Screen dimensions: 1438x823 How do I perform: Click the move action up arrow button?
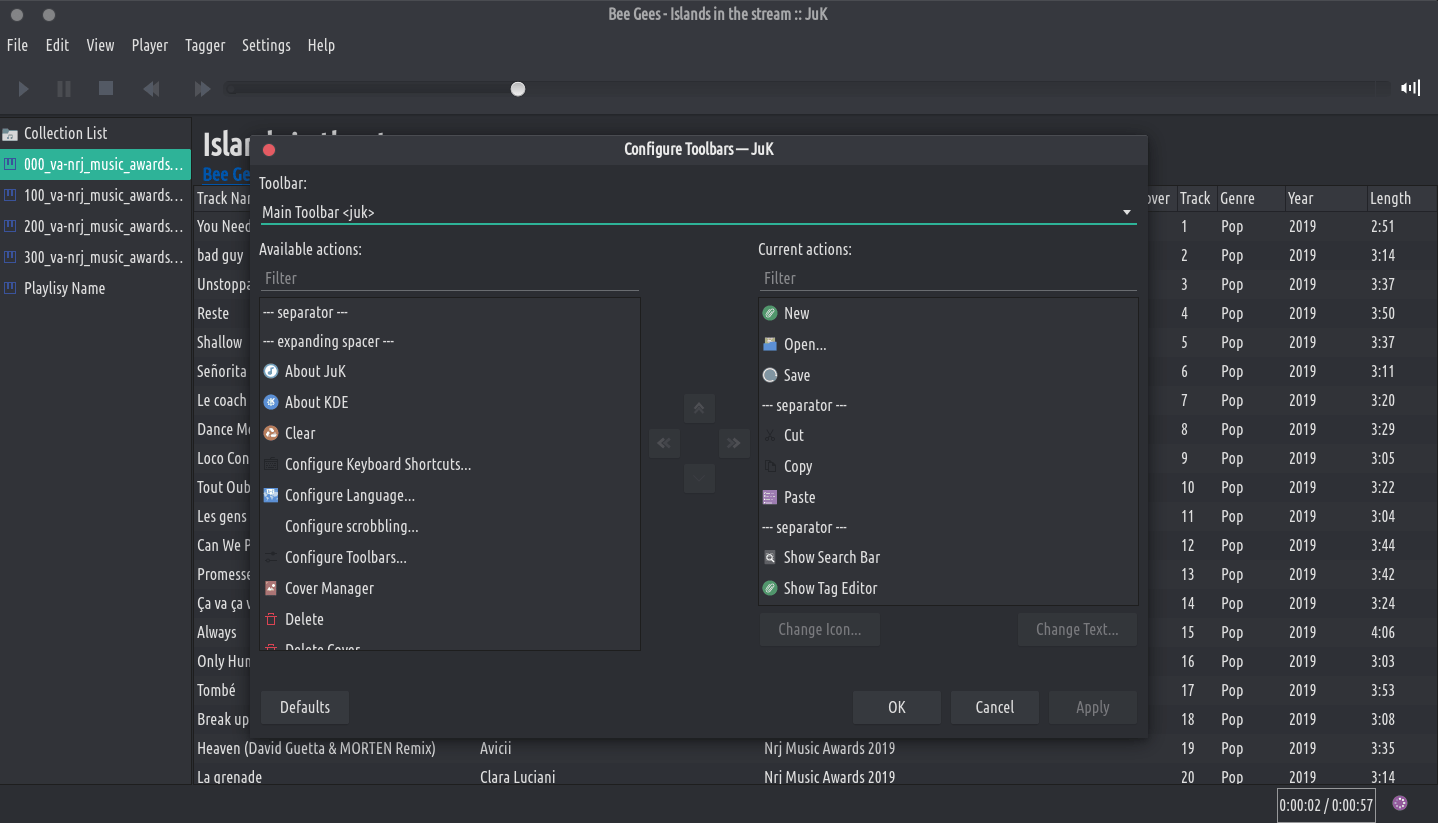click(699, 408)
